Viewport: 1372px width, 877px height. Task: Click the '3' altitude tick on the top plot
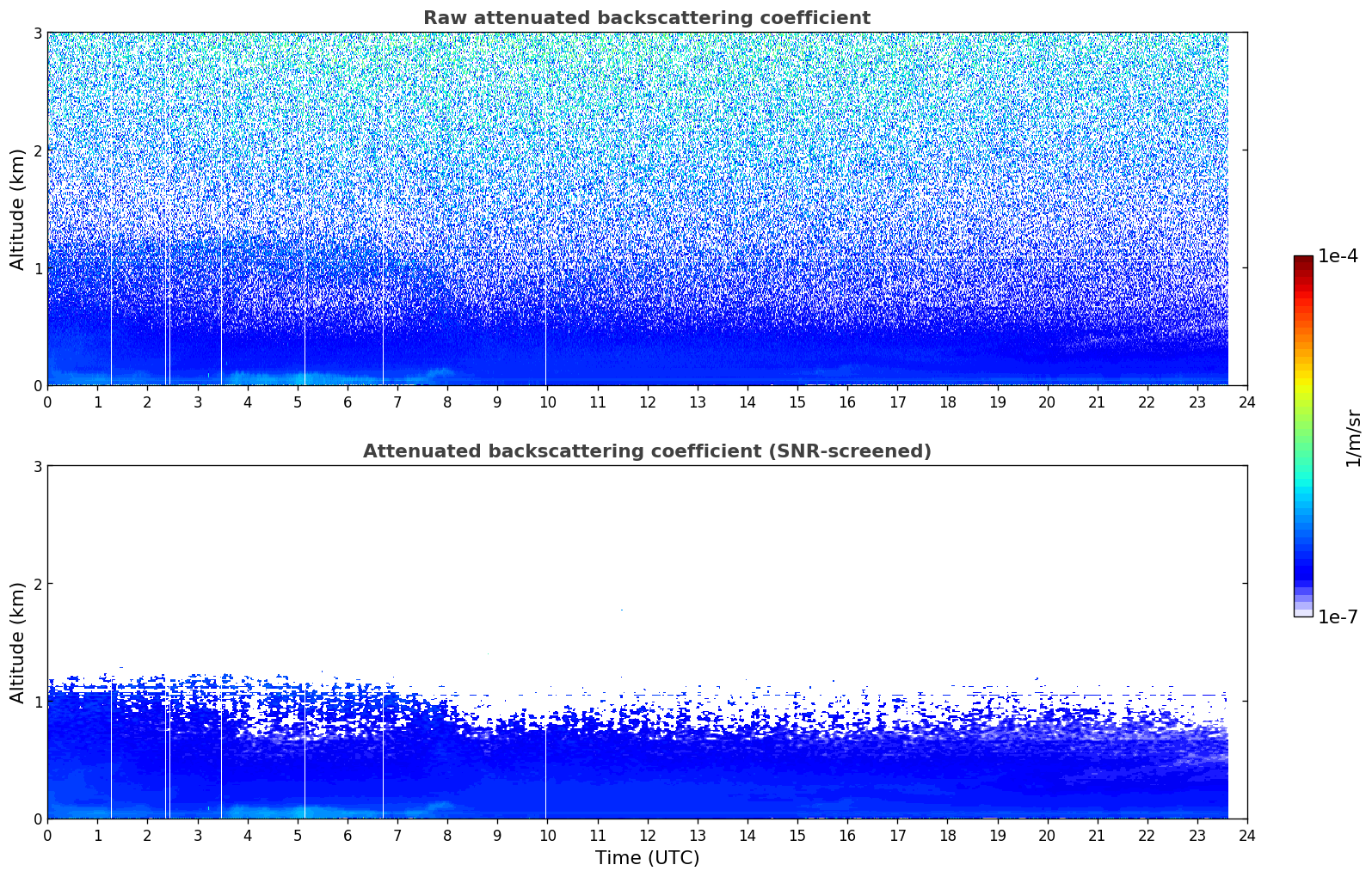coord(37,33)
